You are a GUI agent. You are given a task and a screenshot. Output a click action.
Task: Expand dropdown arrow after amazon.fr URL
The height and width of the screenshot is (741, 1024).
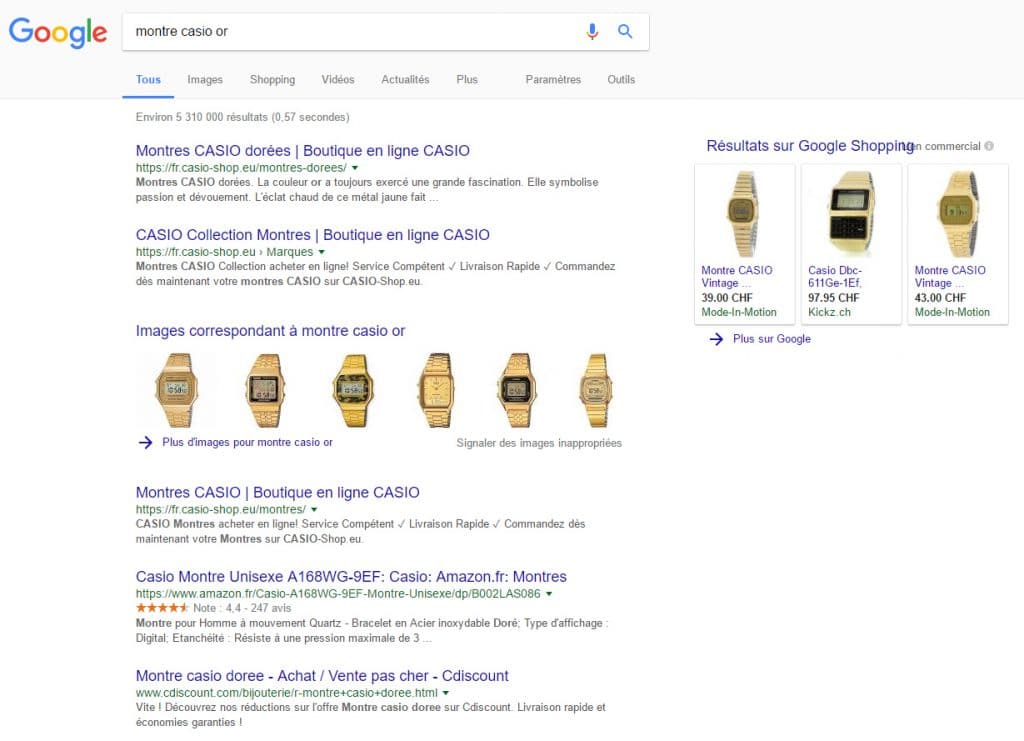point(549,593)
